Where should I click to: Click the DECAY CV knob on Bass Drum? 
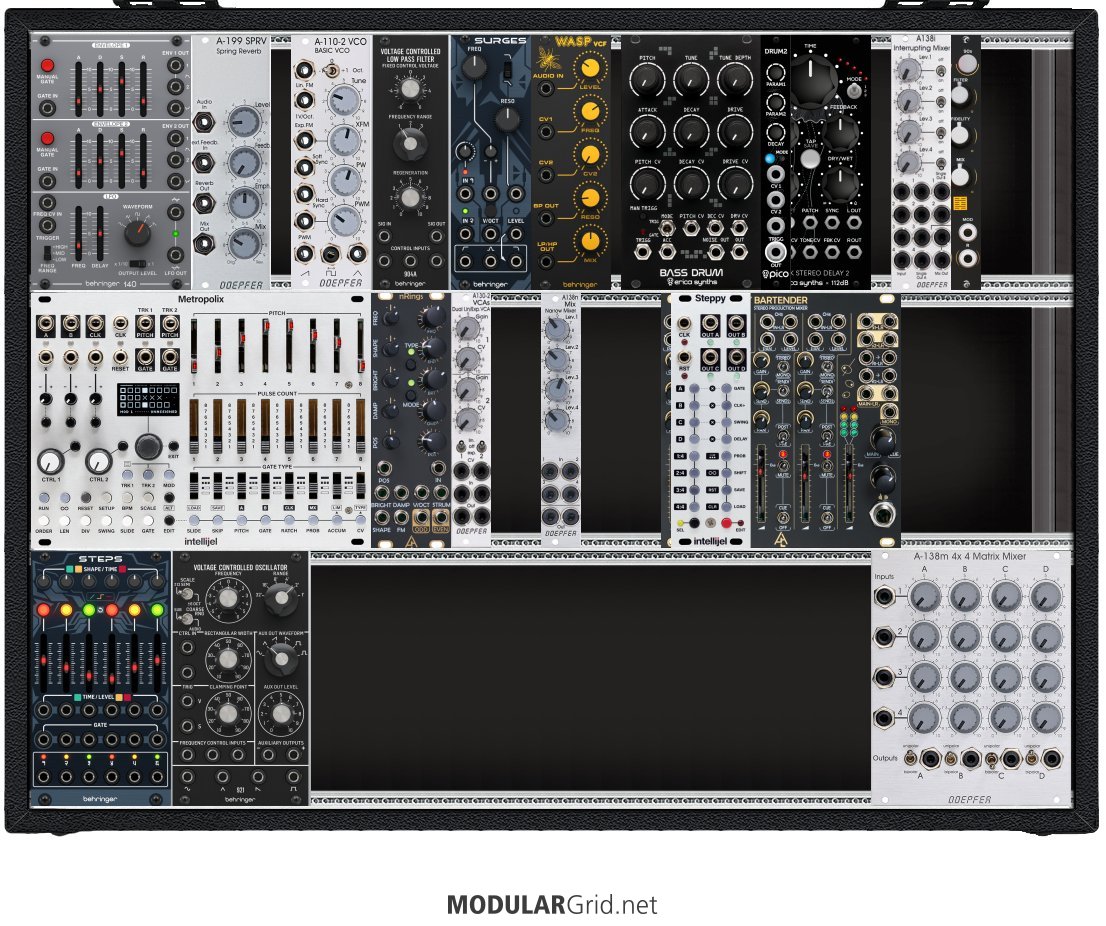pyautogui.click(x=691, y=183)
